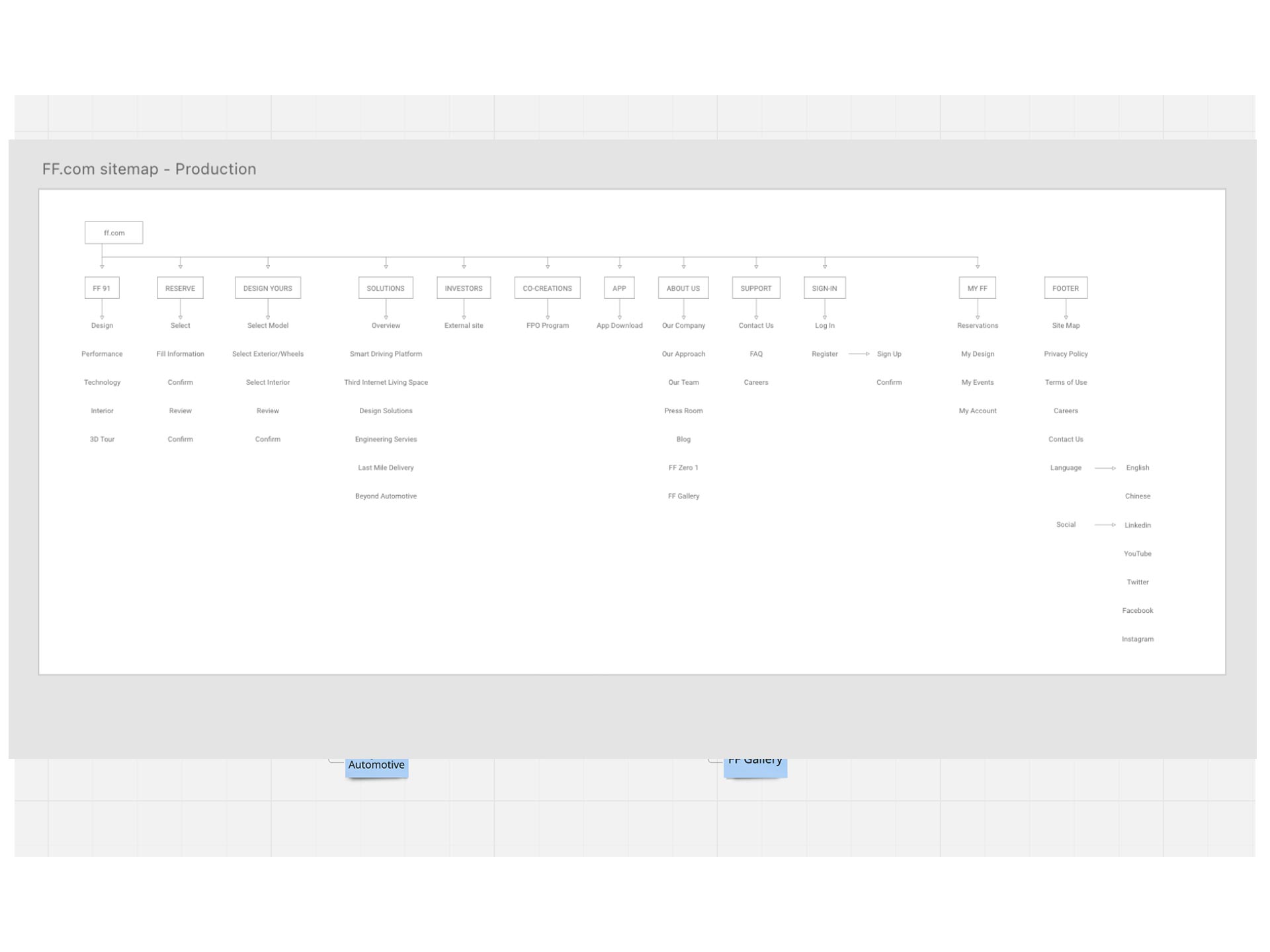
Task: Click 'Design' under FF 91
Action: (x=102, y=325)
